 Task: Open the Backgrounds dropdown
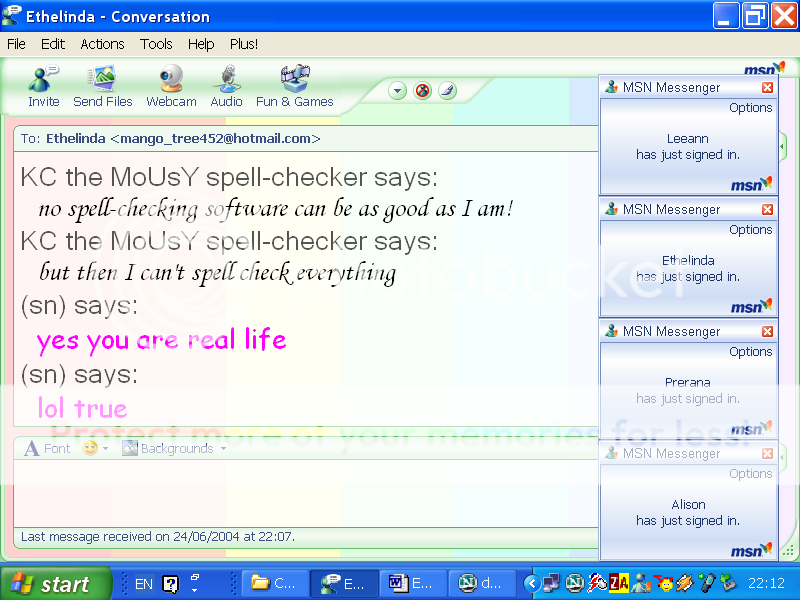tap(175, 449)
